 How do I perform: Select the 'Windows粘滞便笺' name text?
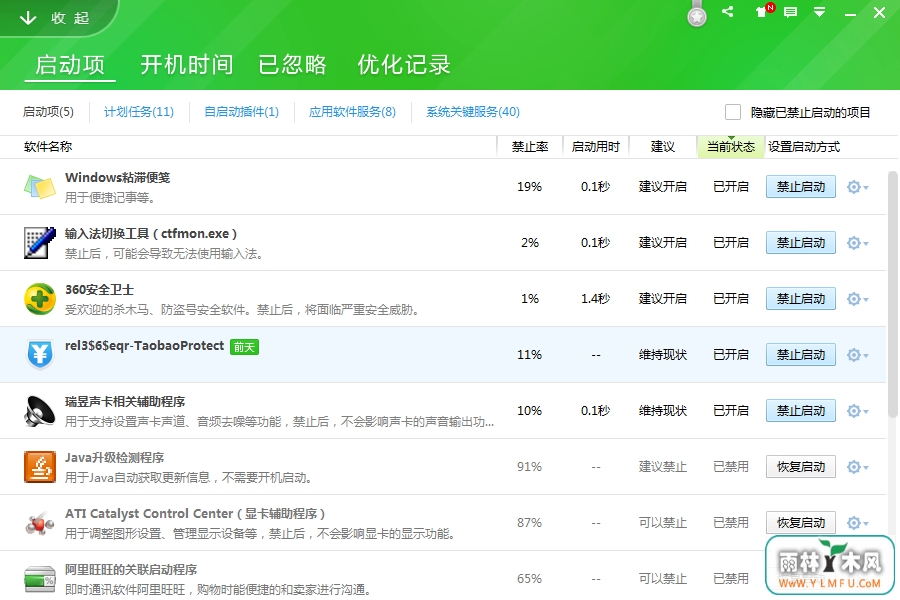tap(118, 177)
